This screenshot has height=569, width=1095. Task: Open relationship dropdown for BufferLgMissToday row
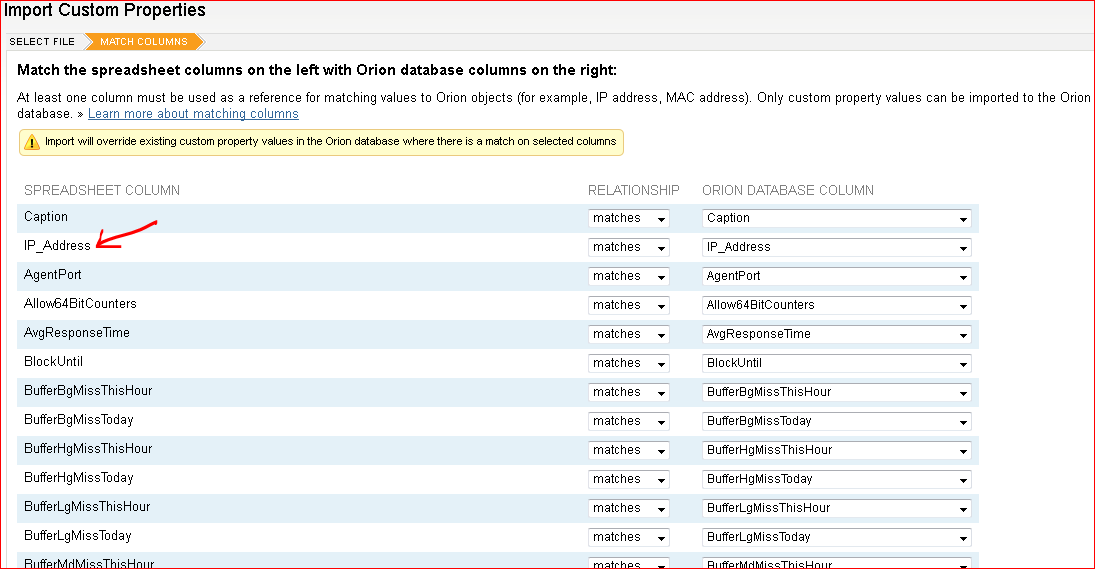coord(629,537)
